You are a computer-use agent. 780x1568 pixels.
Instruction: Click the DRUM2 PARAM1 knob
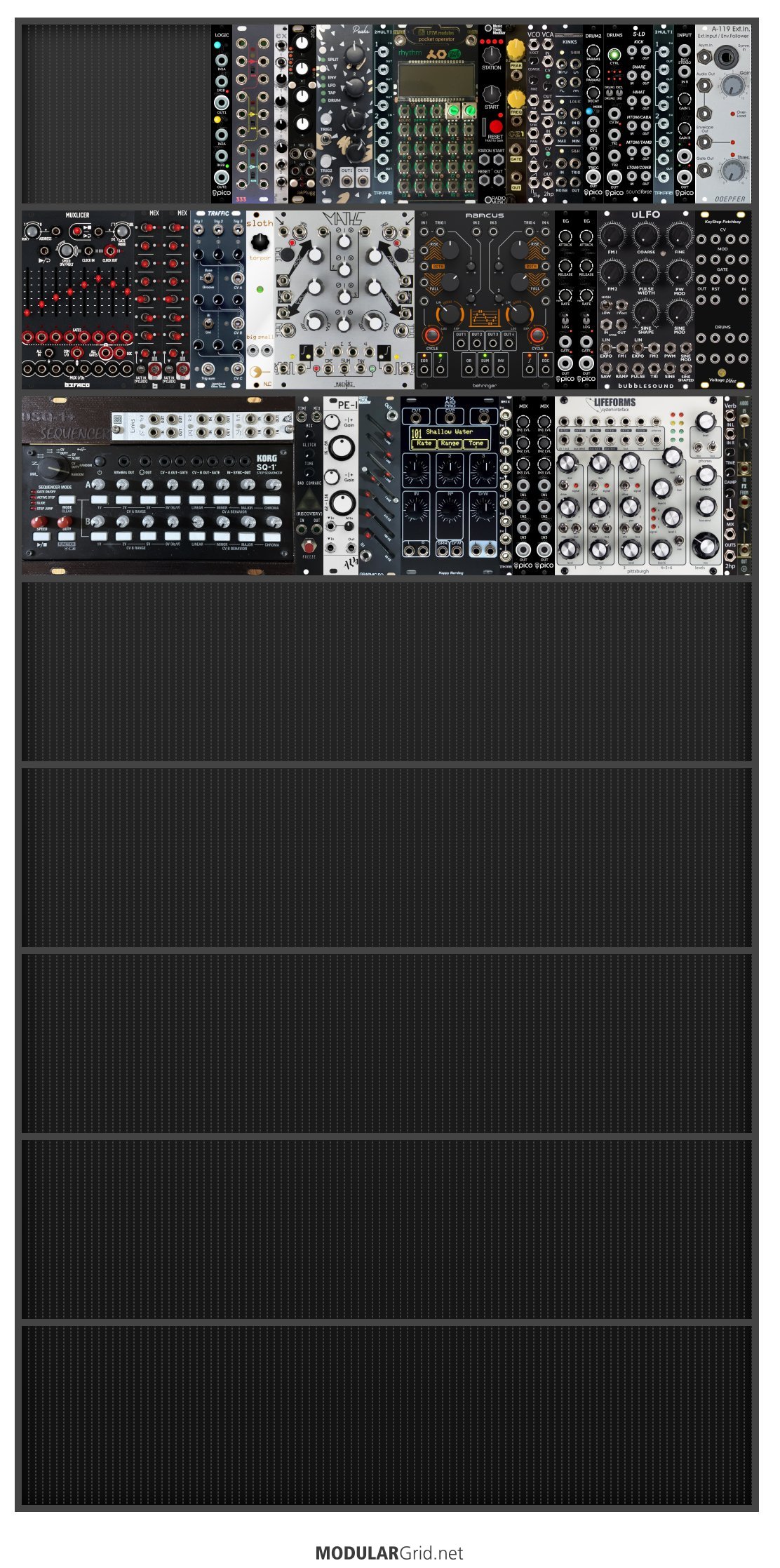[593, 50]
